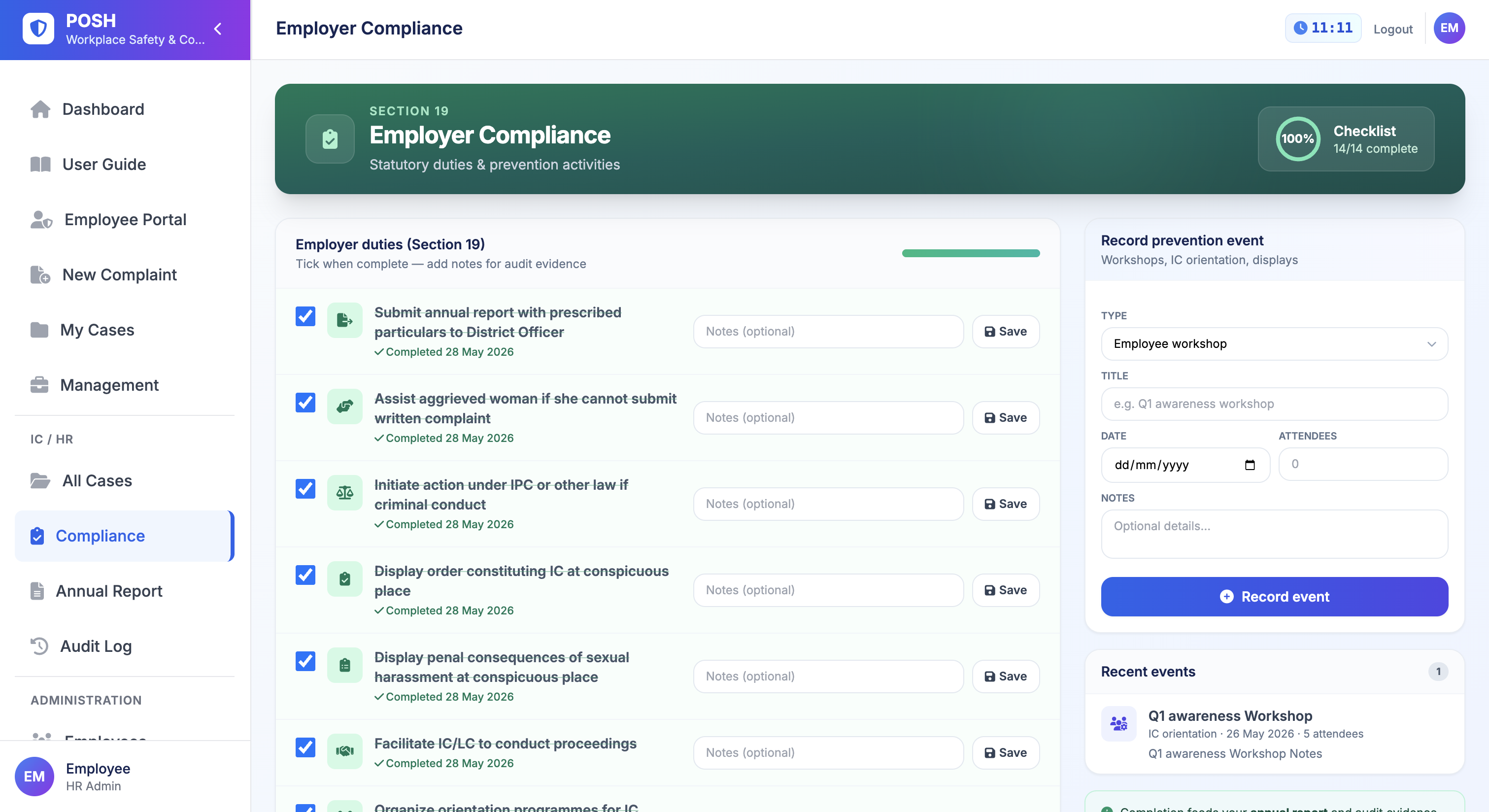Save the Display order constituting IC duty
Screen dimensions: 1489x812
click(1005, 589)
